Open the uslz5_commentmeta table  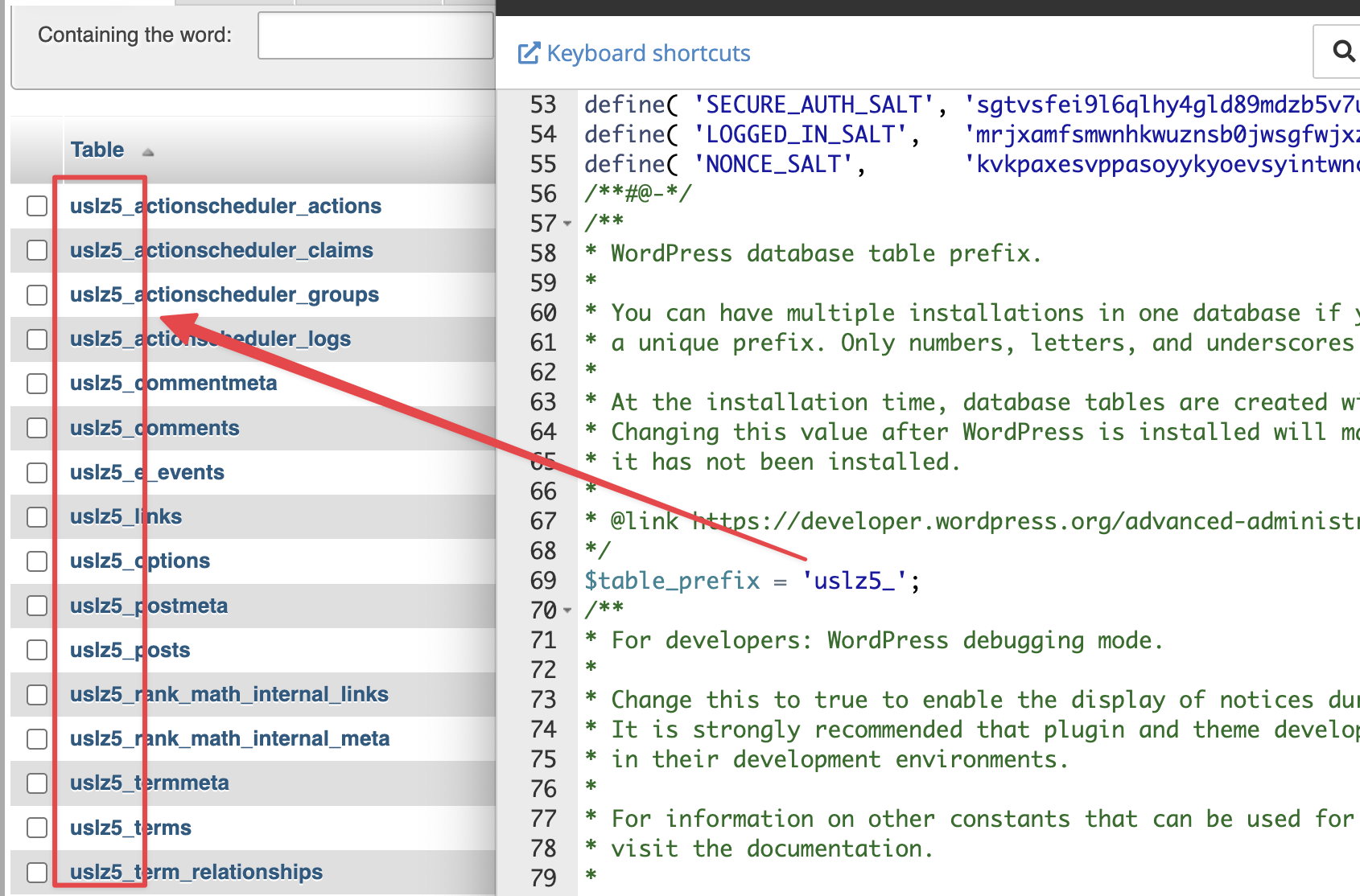pos(173,384)
